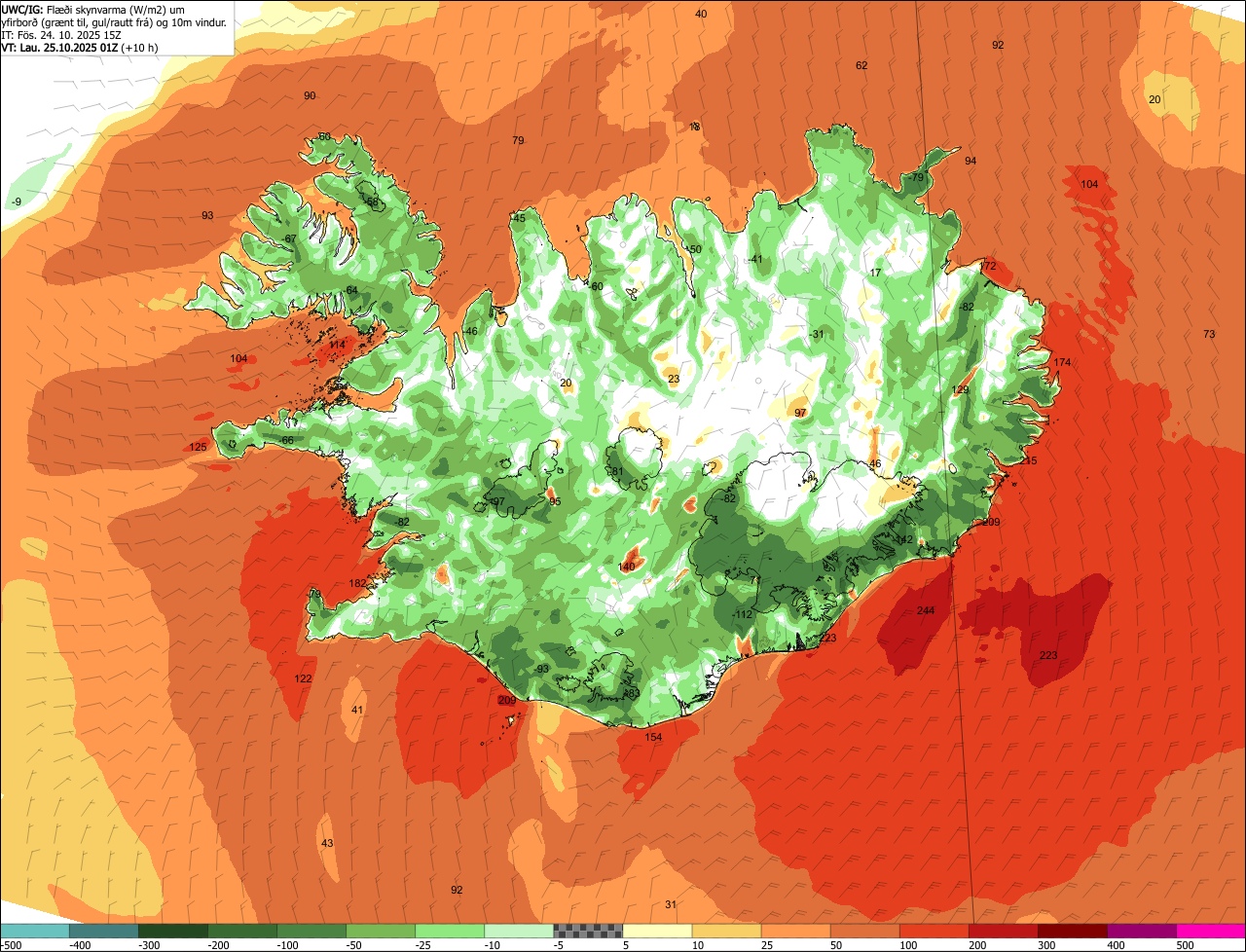1246x952 pixels.
Task: Select the purple swatch between 400 and 500
Action: click(x=1141, y=930)
